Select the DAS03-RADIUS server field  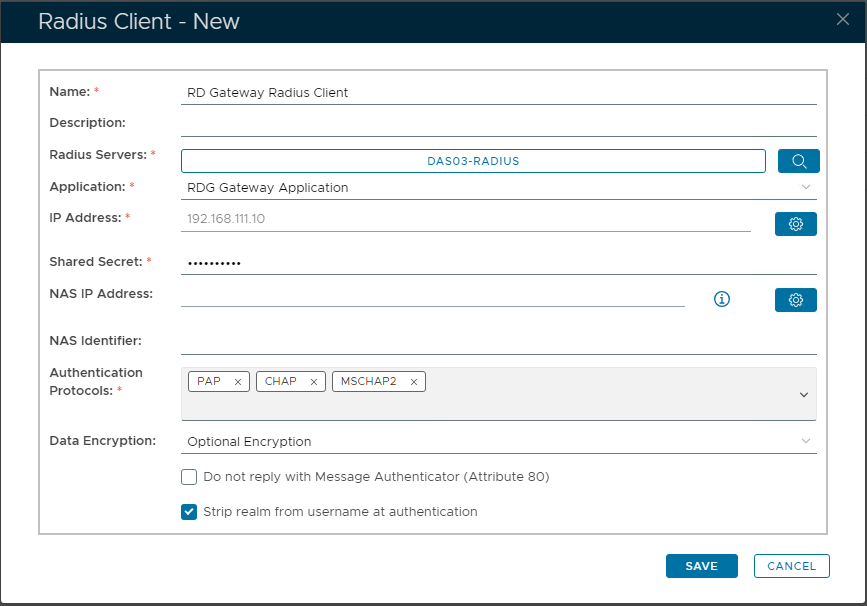pos(473,161)
